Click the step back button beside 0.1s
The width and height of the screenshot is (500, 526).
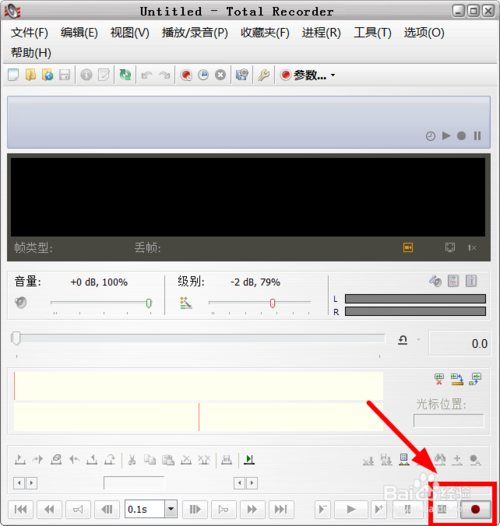tap(107, 509)
